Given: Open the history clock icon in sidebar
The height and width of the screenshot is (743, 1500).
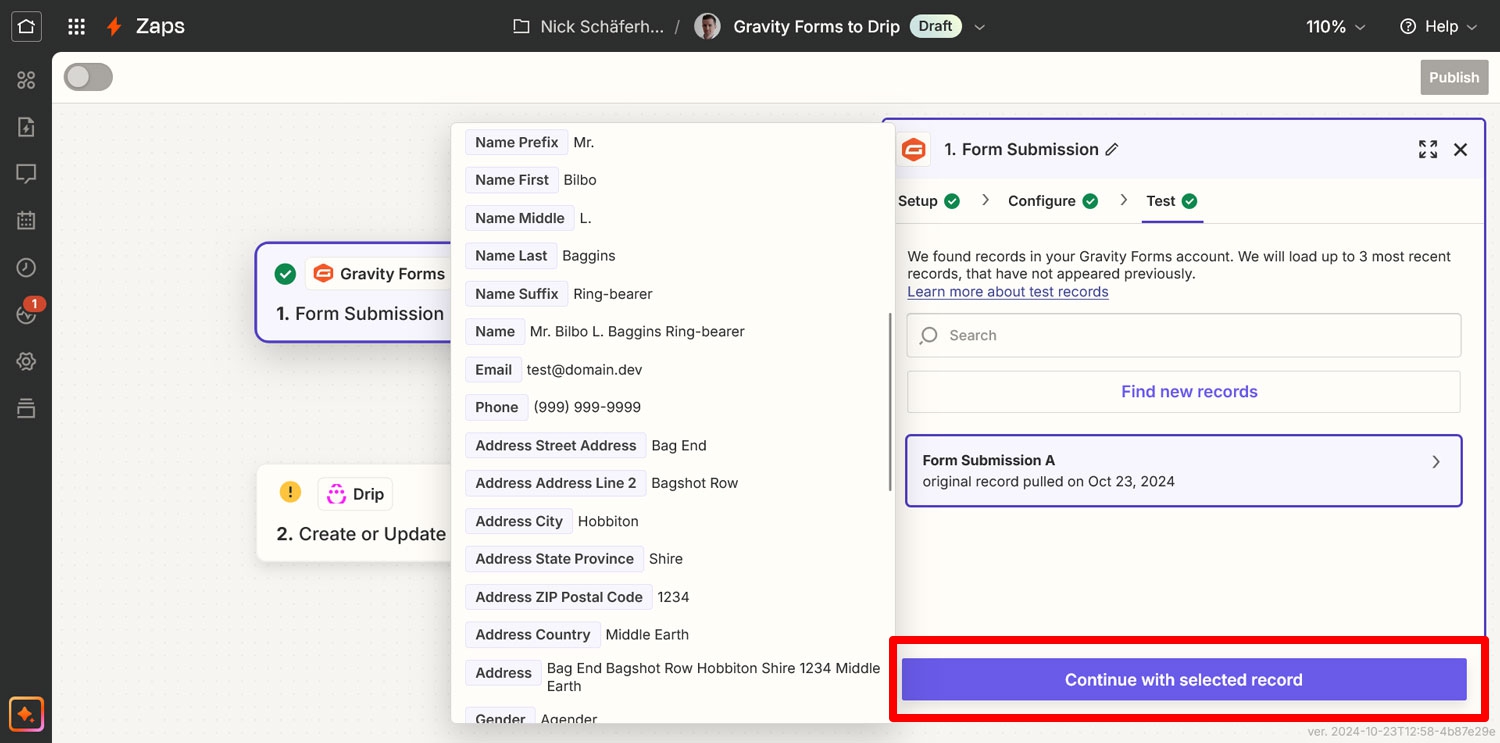Looking at the screenshot, I should 26,268.
